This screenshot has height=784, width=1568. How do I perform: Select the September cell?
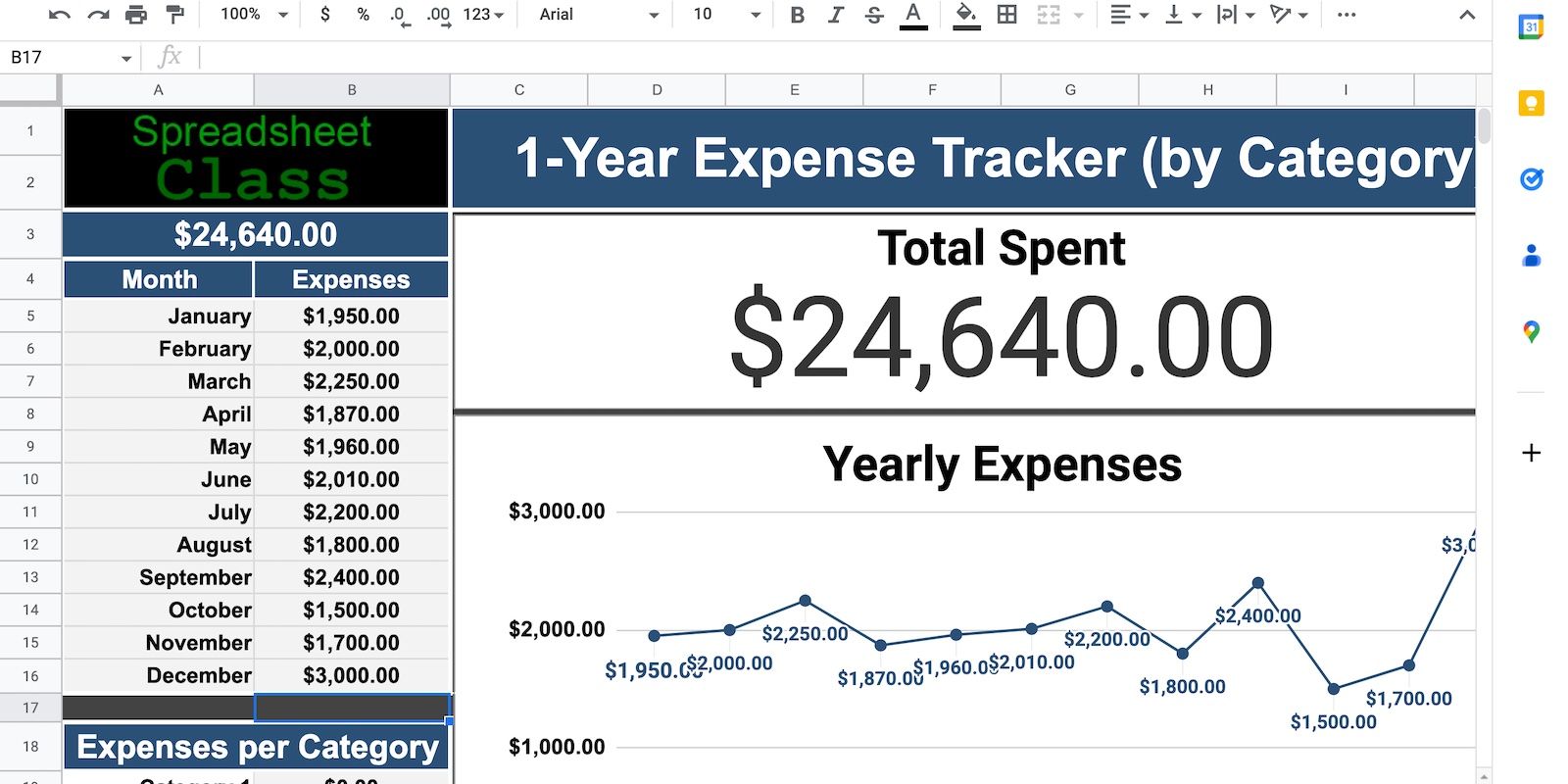click(x=159, y=577)
